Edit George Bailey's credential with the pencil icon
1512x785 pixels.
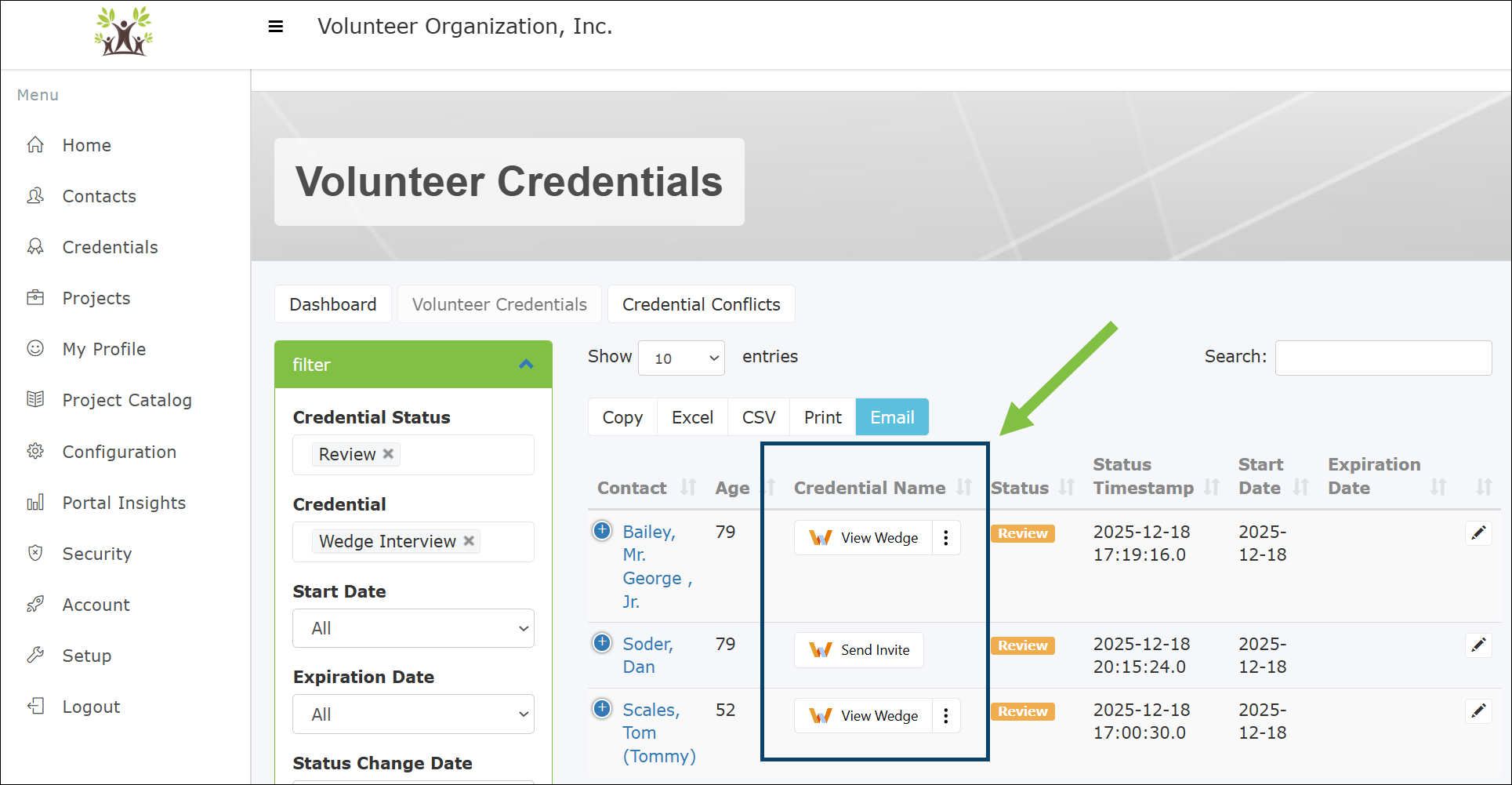pyautogui.click(x=1478, y=533)
